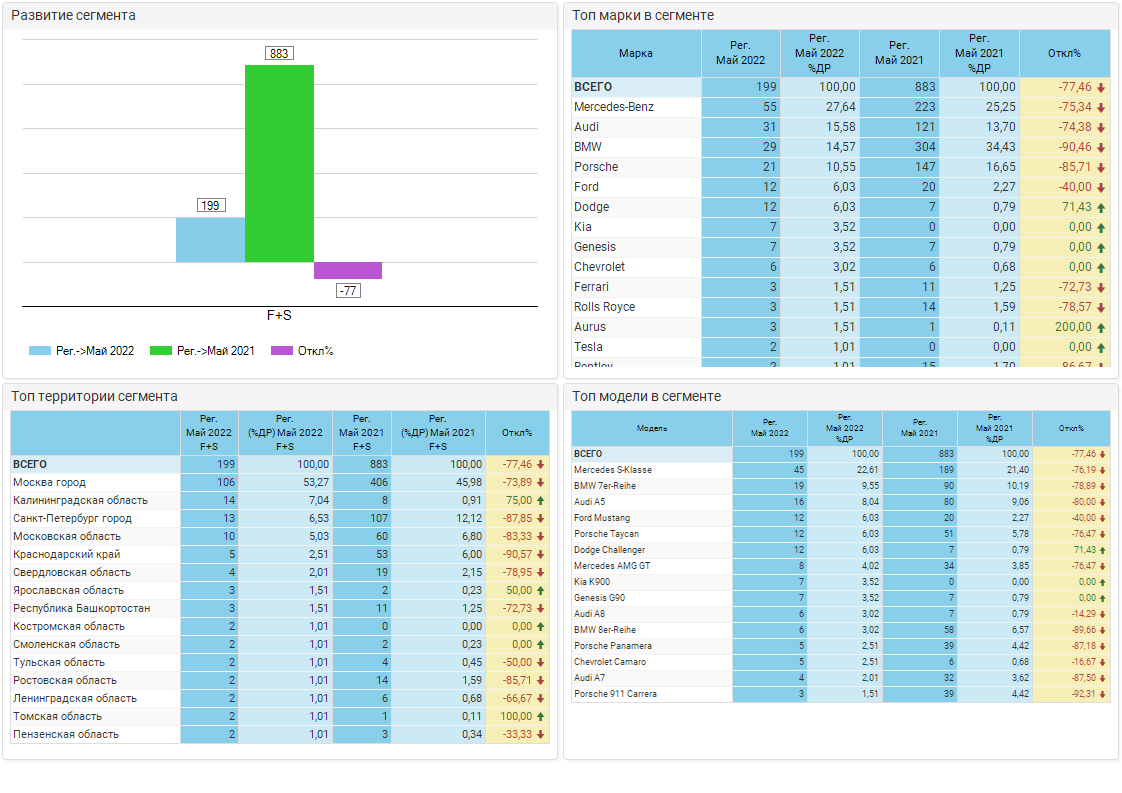This screenshot has height=793, width=1122.
Task: Click the Топ территории сегмента panel title
Action: point(94,396)
